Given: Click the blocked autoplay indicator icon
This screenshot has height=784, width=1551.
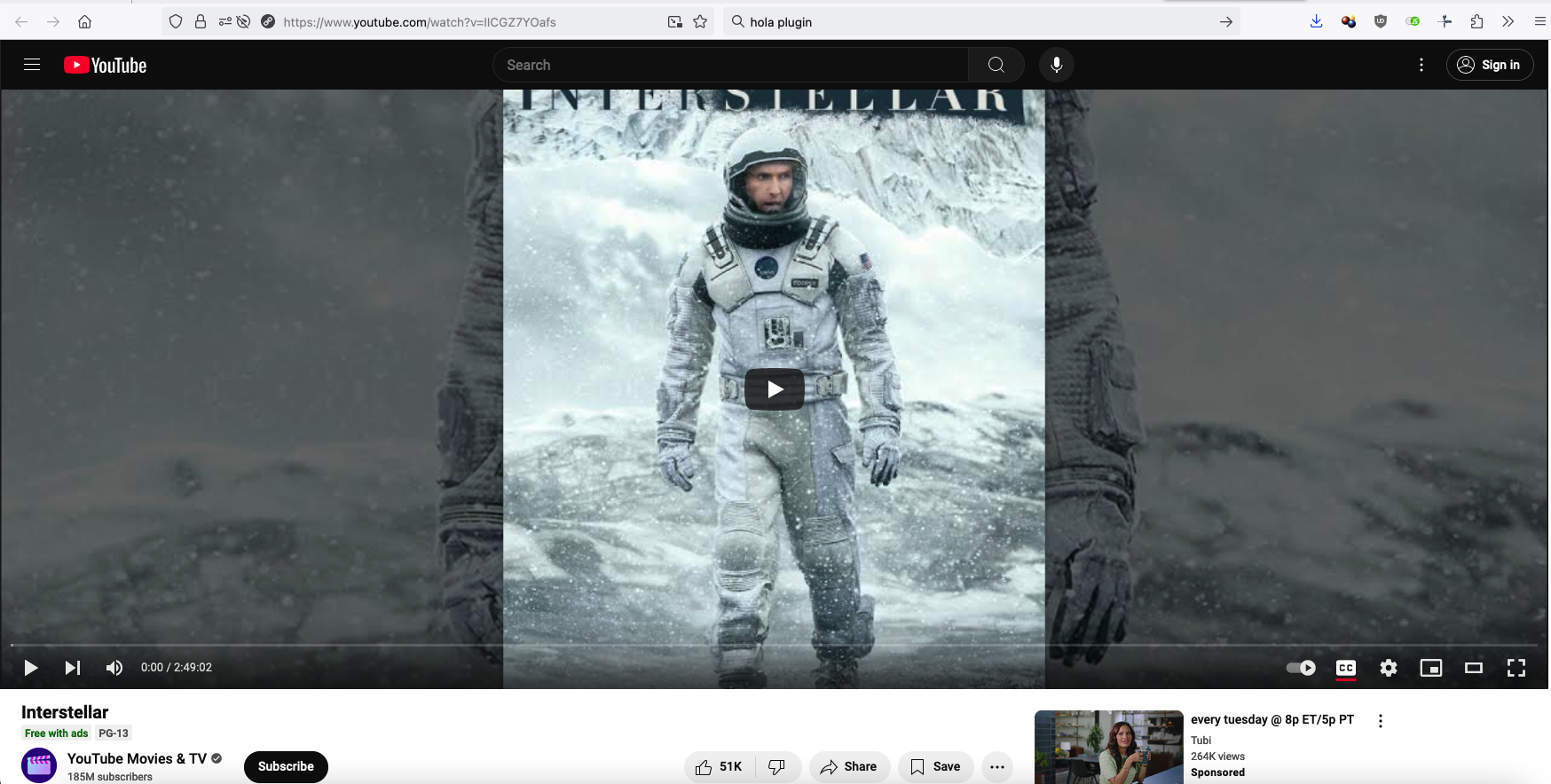Looking at the screenshot, I should point(243,21).
